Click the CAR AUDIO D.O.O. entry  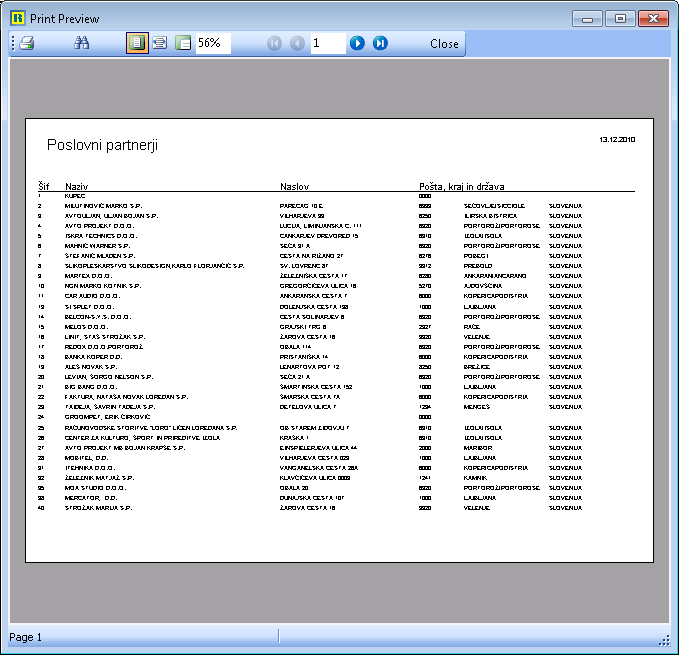pos(92,296)
